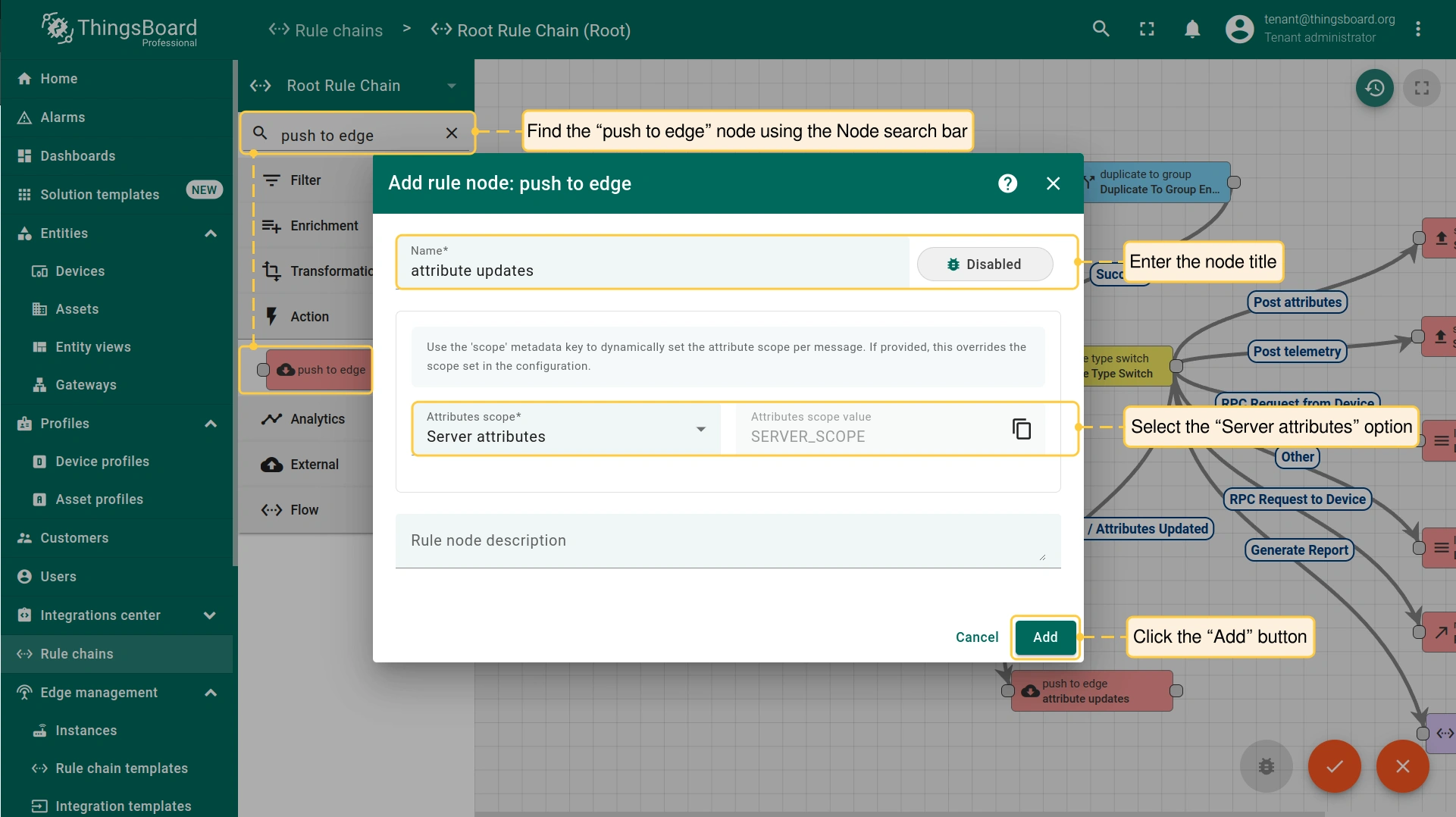Viewport: 1456px width, 817px height.
Task: Click the Name input field
Action: [652, 271]
